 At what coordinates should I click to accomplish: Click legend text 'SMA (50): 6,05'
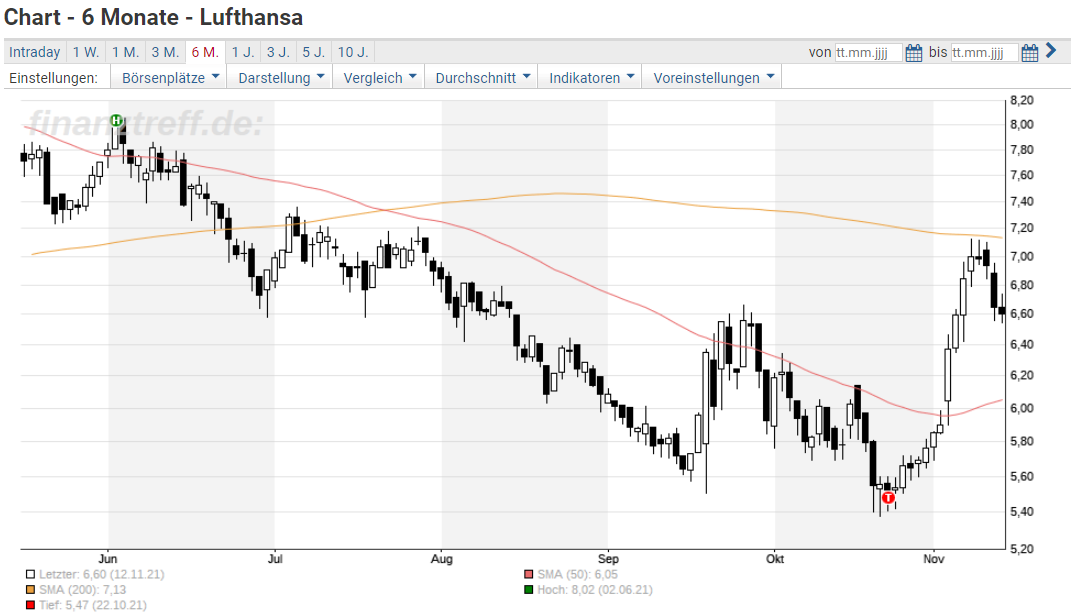[x=578, y=574]
